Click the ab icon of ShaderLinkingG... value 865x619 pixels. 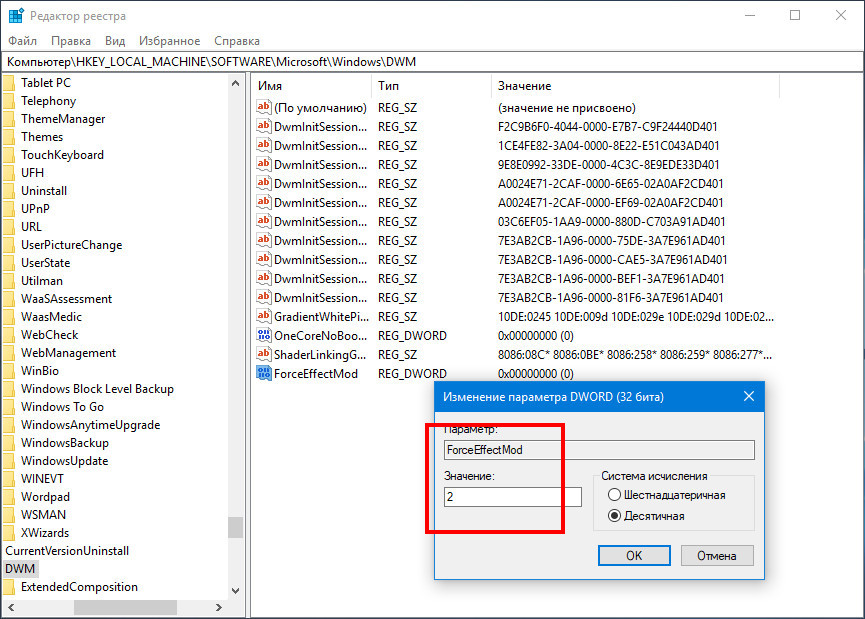click(264, 354)
